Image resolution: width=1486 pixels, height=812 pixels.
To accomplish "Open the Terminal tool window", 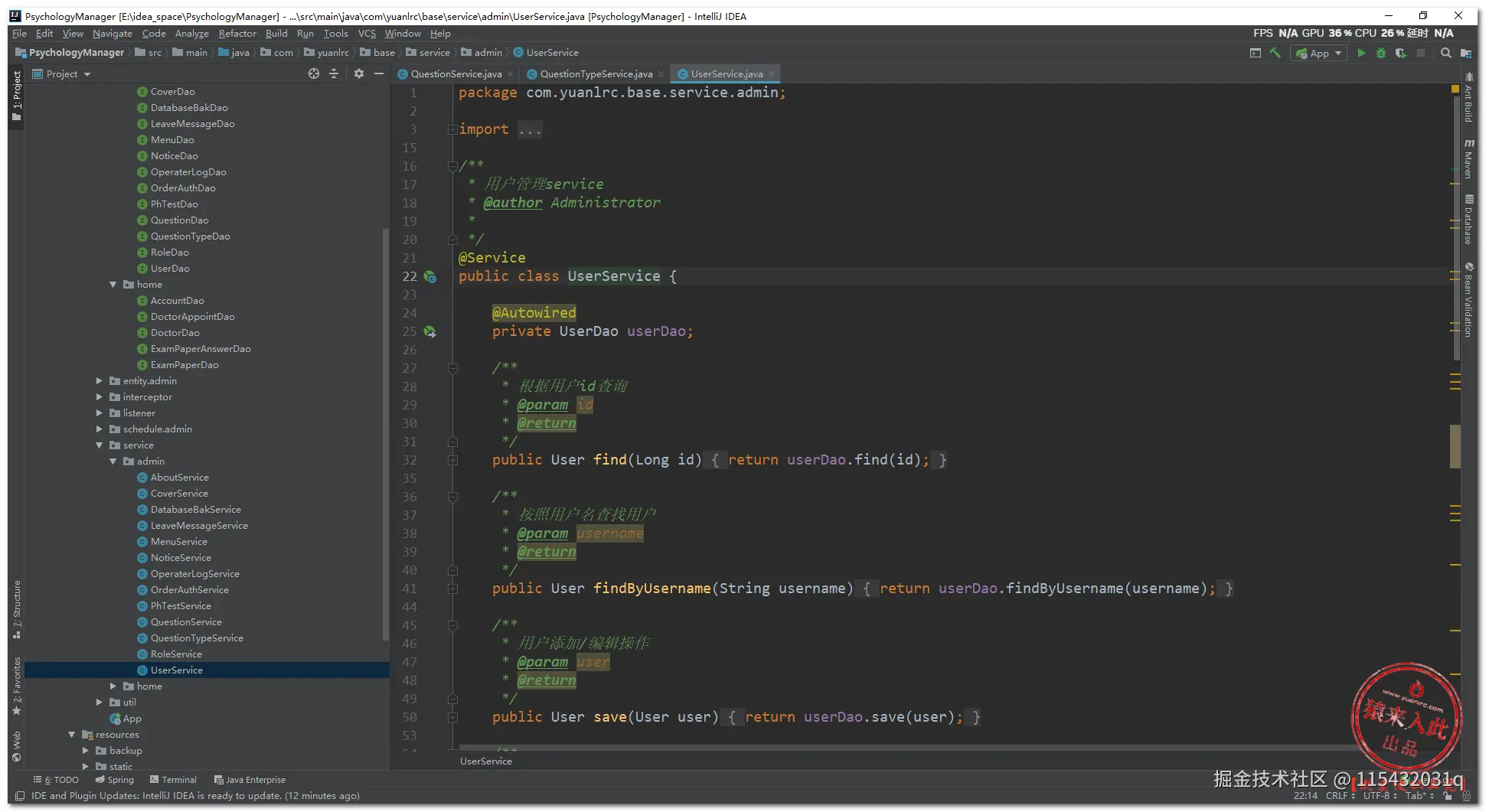I will click(173, 780).
